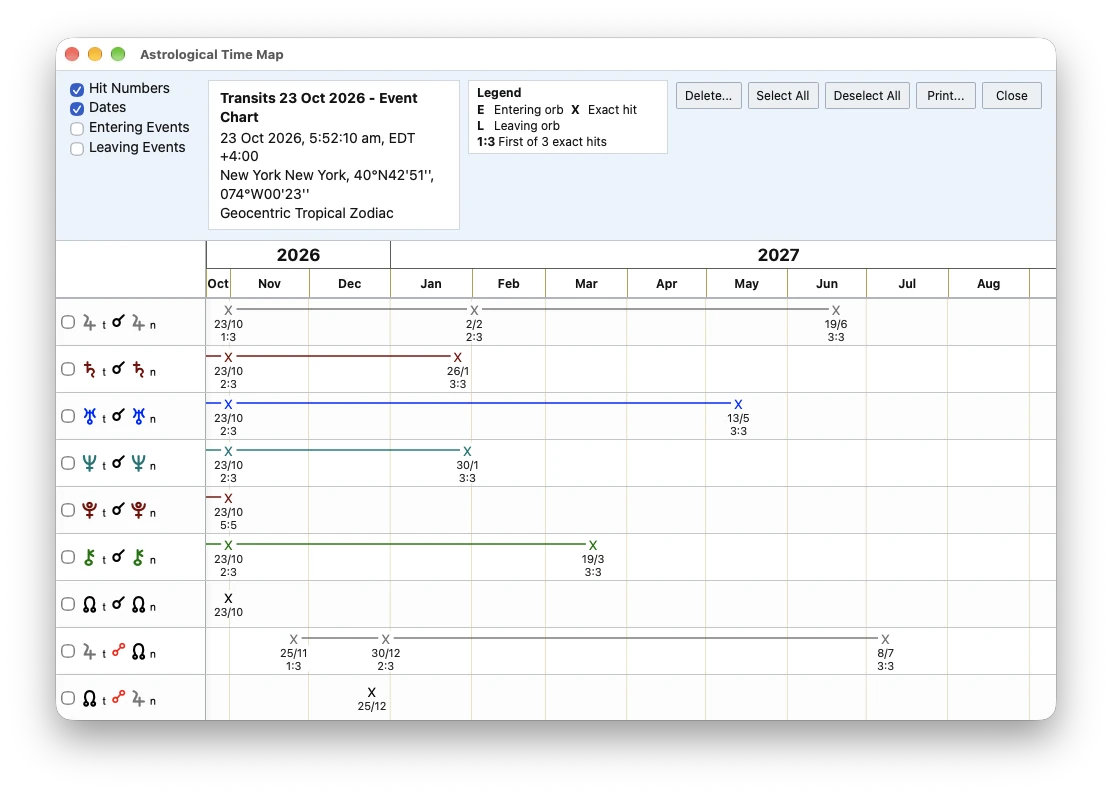The image size is (1112, 794).
Task: Click the Jupiter exact hit marker dated 19/6
Action: pos(836,310)
